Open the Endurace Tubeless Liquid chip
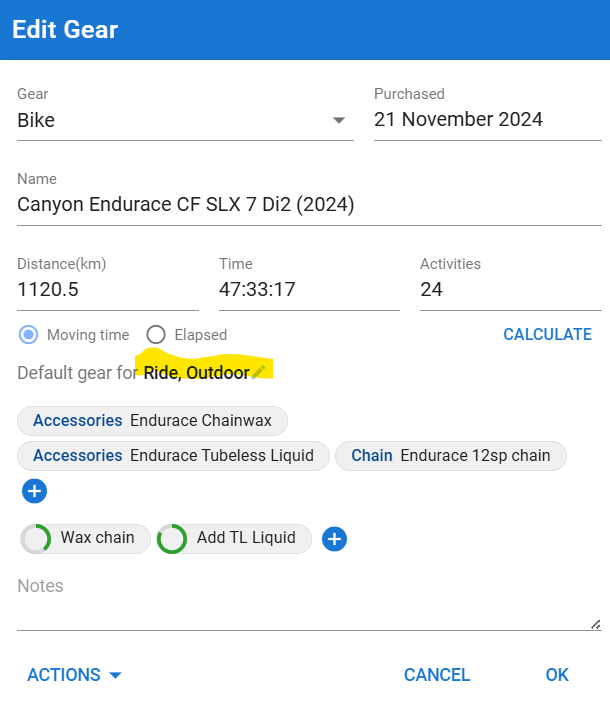Viewport: 610px width, 705px height. coord(174,455)
